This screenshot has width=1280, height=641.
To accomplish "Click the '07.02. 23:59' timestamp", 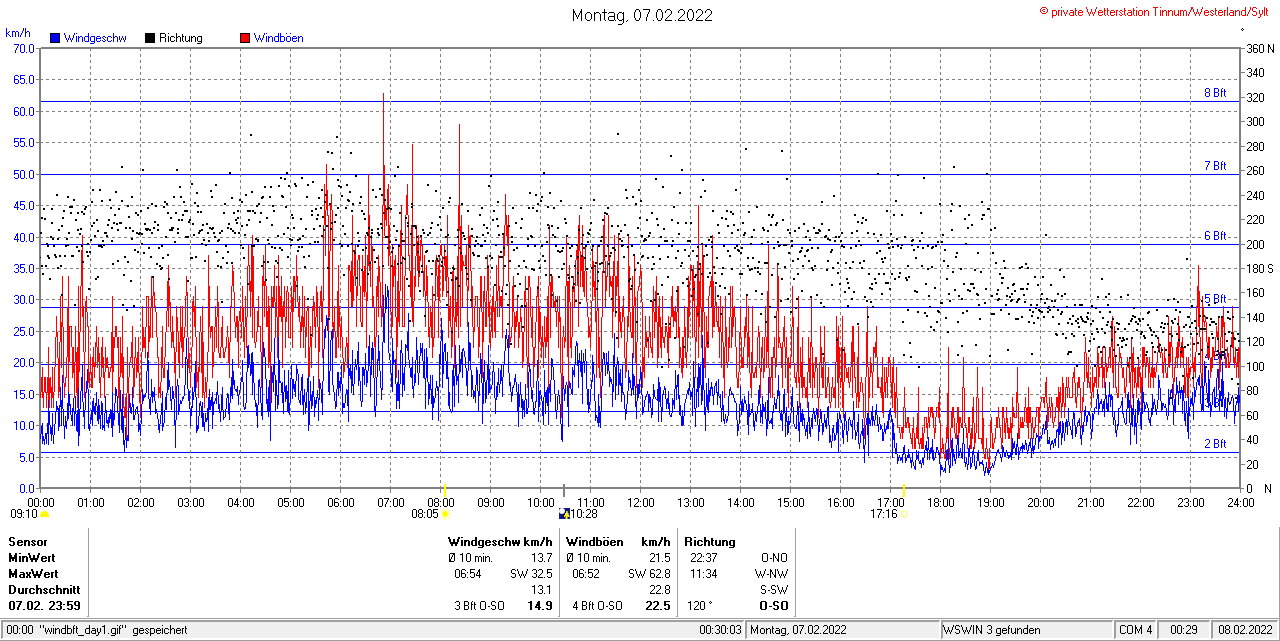I will (44, 605).
